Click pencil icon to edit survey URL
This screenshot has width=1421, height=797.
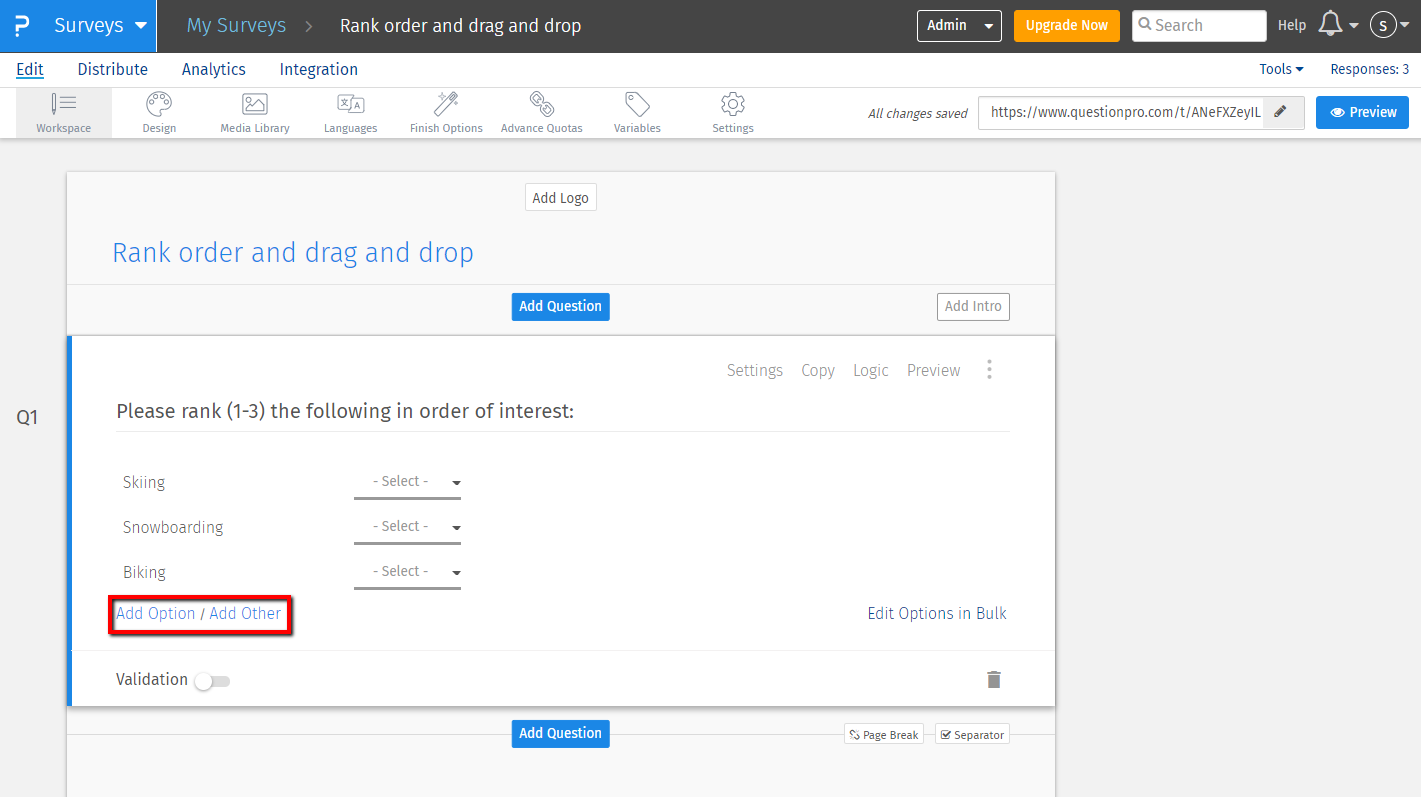(x=1280, y=112)
